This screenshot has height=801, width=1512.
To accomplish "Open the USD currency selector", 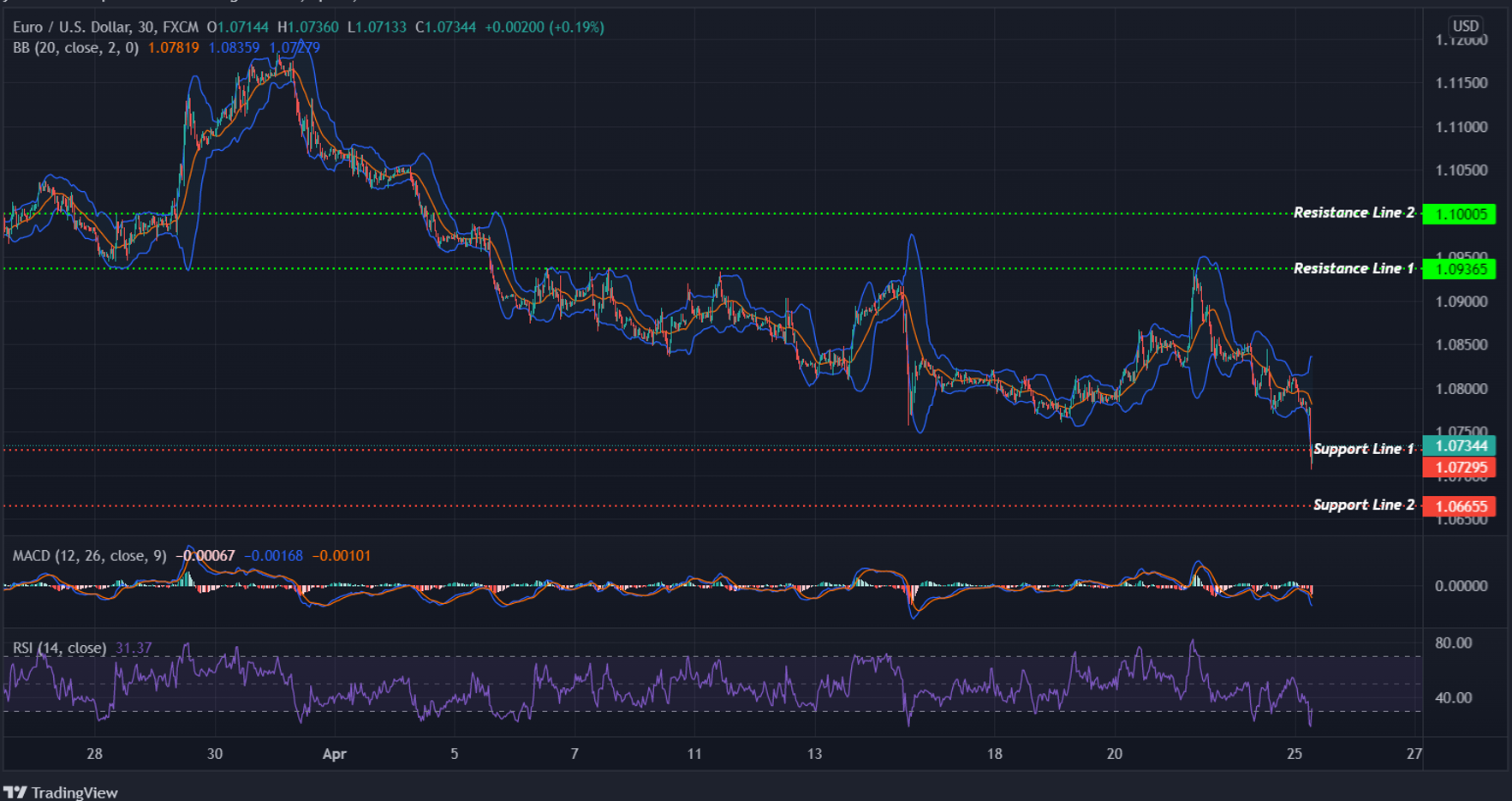I will point(1465,26).
